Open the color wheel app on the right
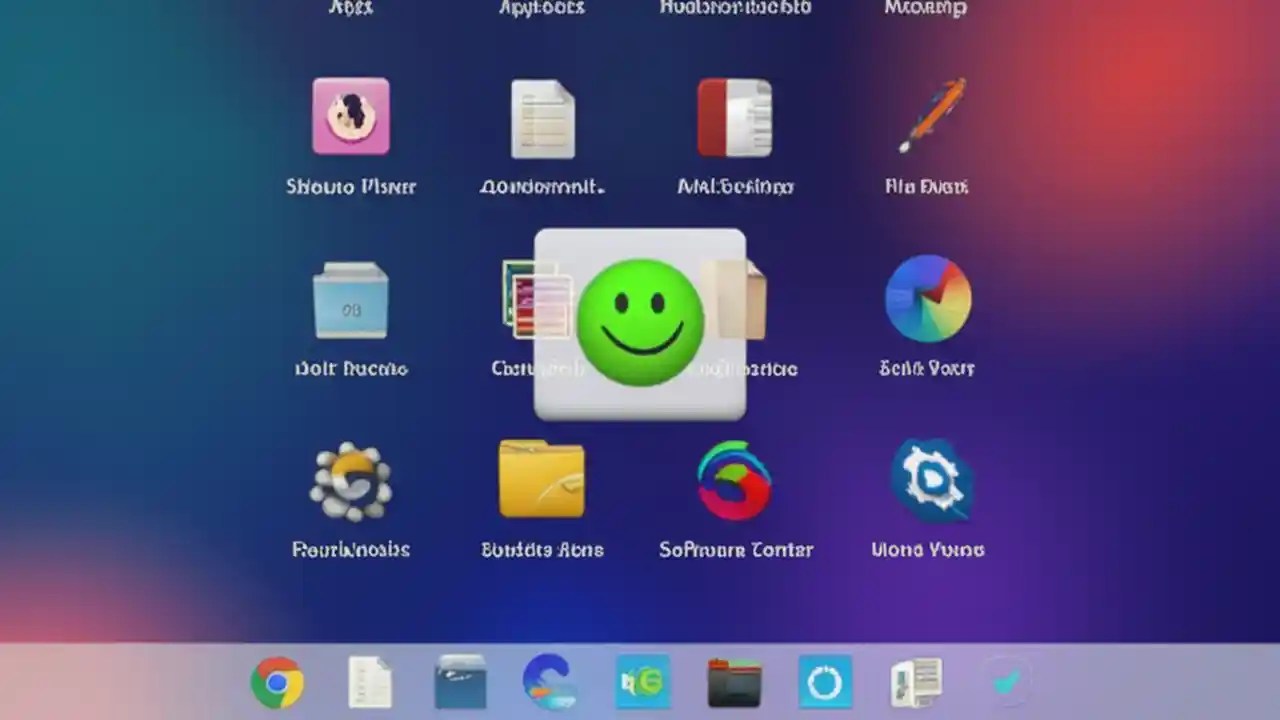 coord(928,298)
